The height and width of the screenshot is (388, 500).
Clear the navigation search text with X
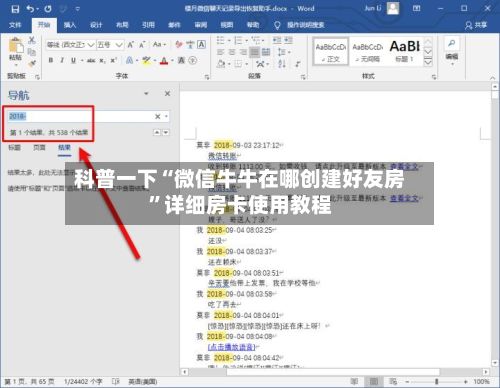[x=158, y=116]
